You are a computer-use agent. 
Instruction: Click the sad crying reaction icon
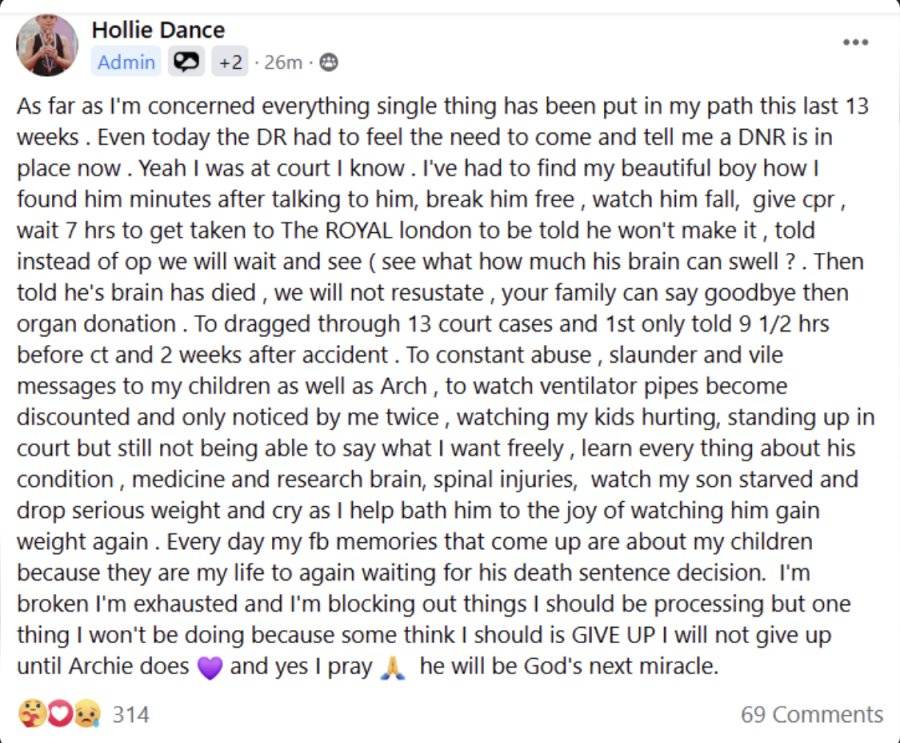[86, 714]
